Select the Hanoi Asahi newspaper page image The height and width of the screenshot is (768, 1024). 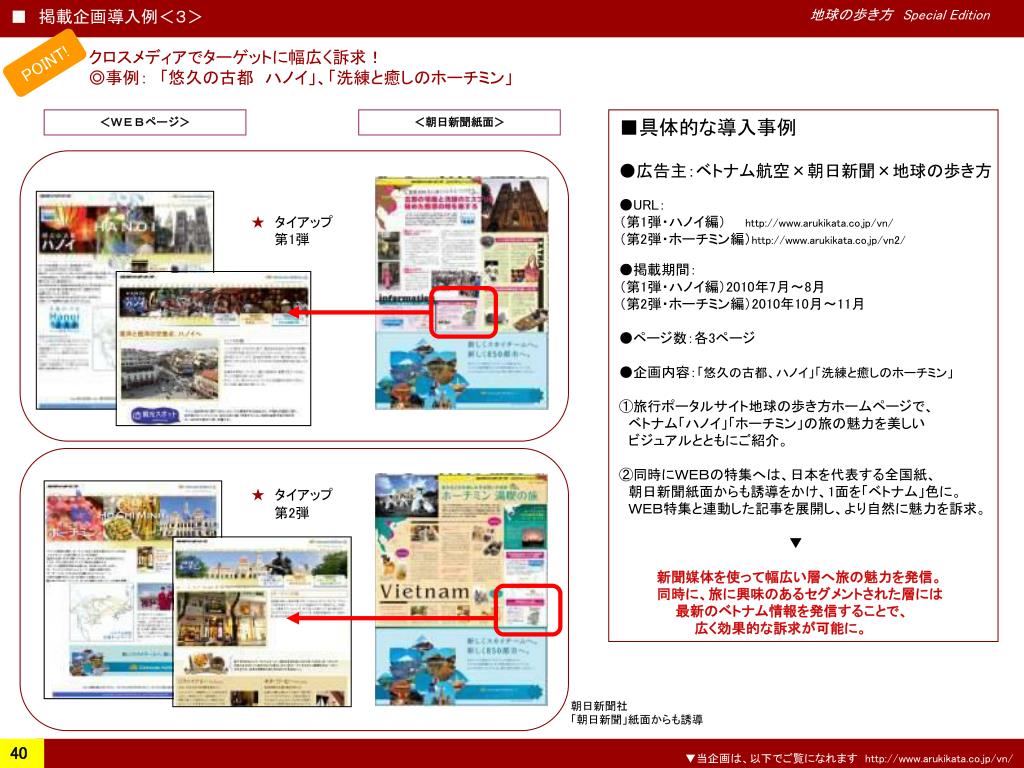(x=462, y=293)
